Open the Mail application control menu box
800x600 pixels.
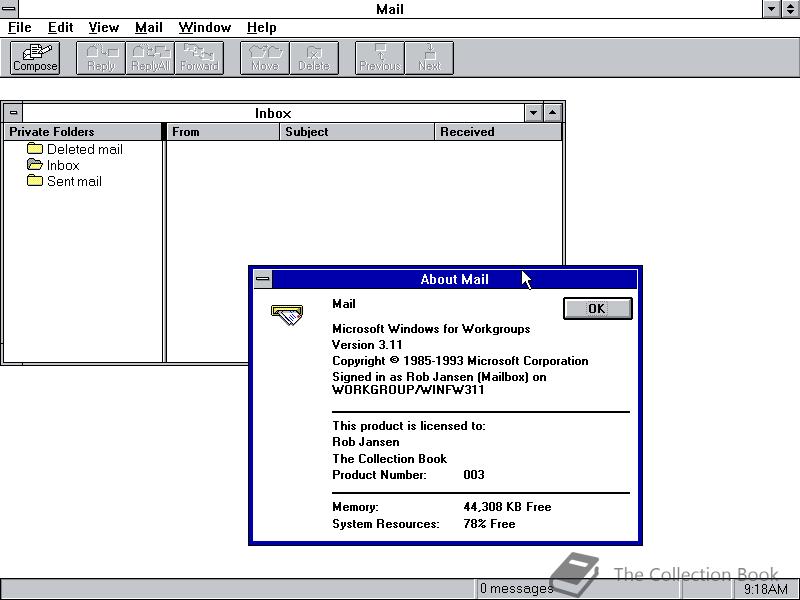pyautogui.click(x=9, y=9)
